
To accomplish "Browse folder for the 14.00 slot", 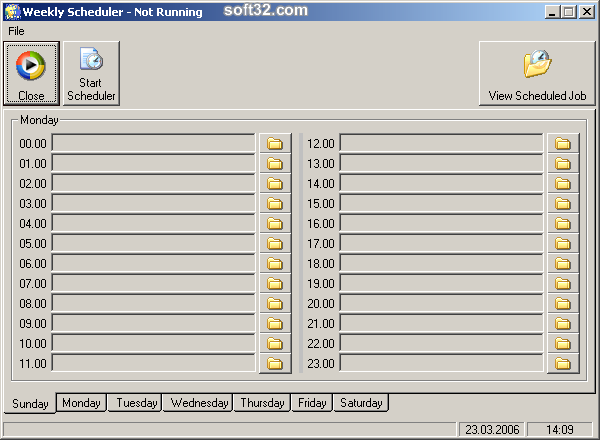I will [x=563, y=183].
